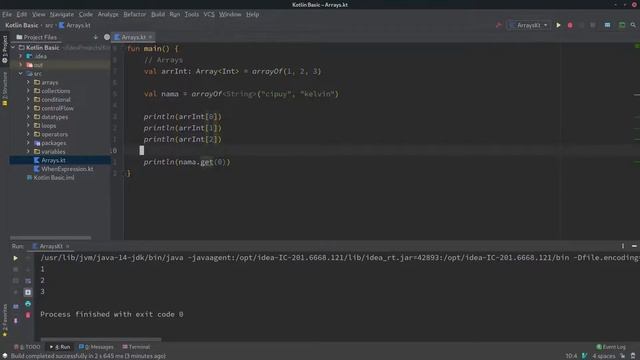Click the soft-wrap icon in Run panel
The image size is (640, 360).
(28, 281)
